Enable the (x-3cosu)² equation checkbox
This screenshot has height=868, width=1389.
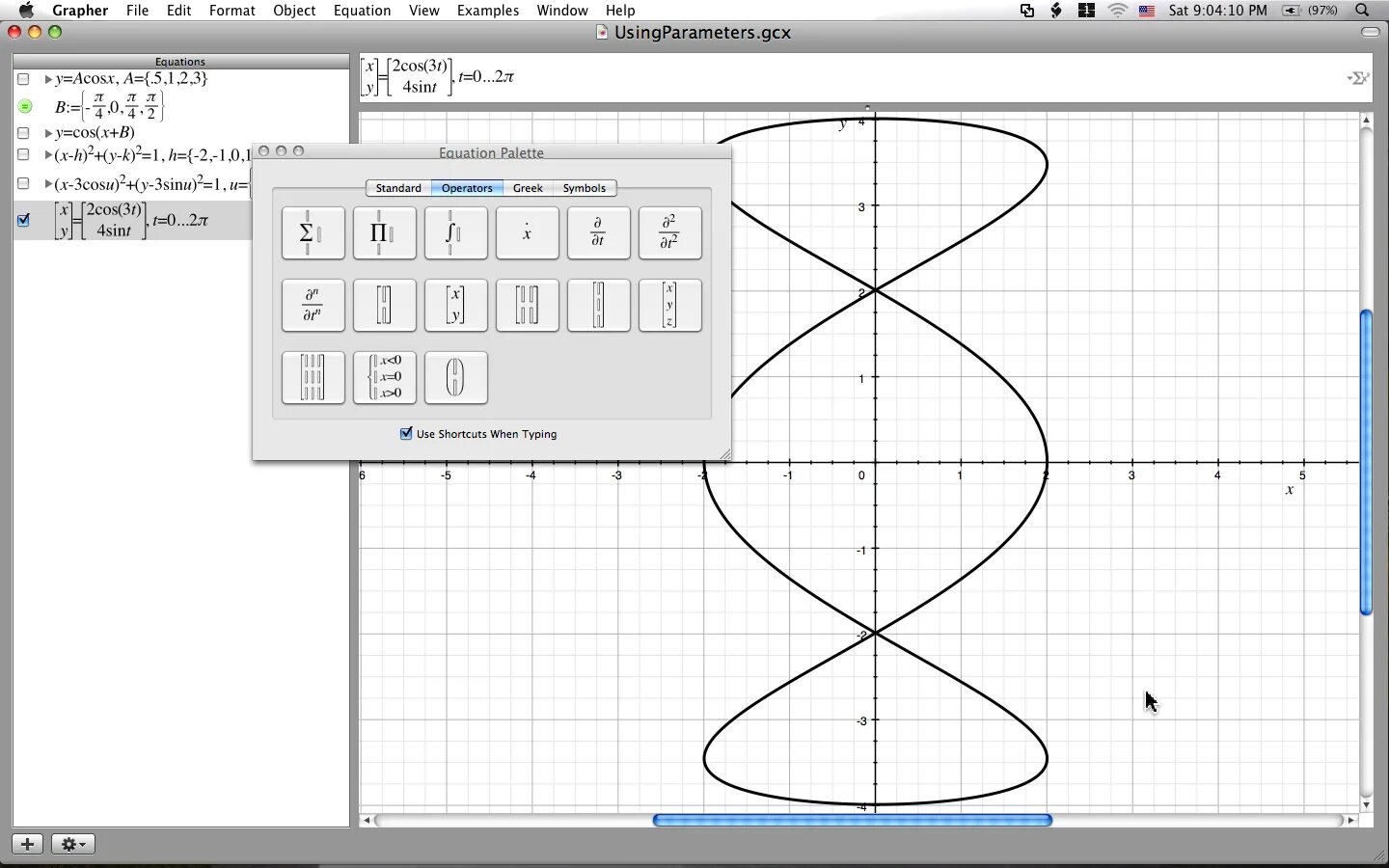pyautogui.click(x=23, y=183)
